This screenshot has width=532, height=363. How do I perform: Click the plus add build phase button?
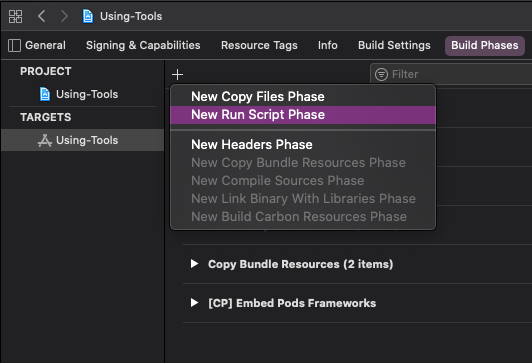177,74
